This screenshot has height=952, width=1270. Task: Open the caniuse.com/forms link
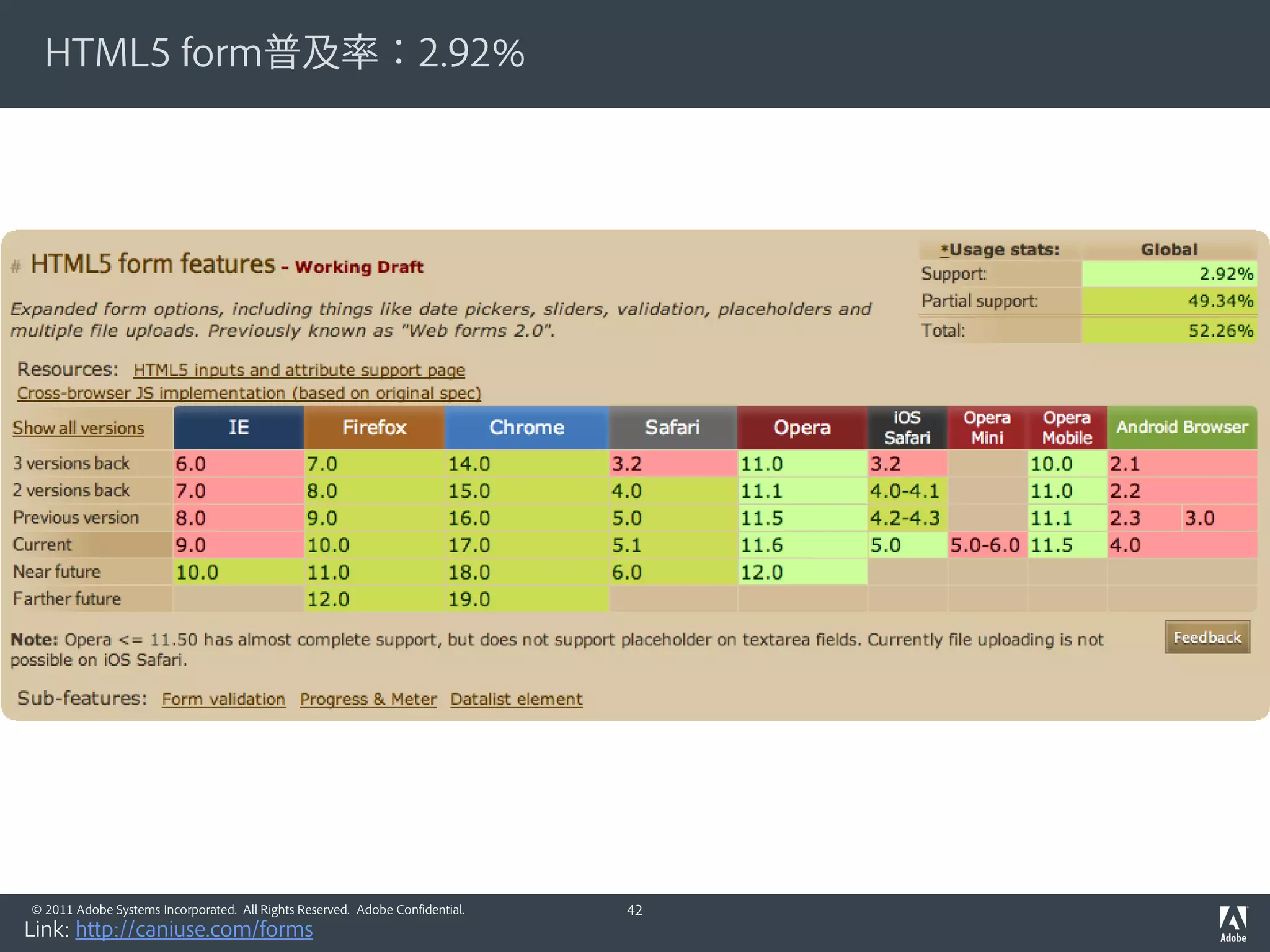click(194, 929)
